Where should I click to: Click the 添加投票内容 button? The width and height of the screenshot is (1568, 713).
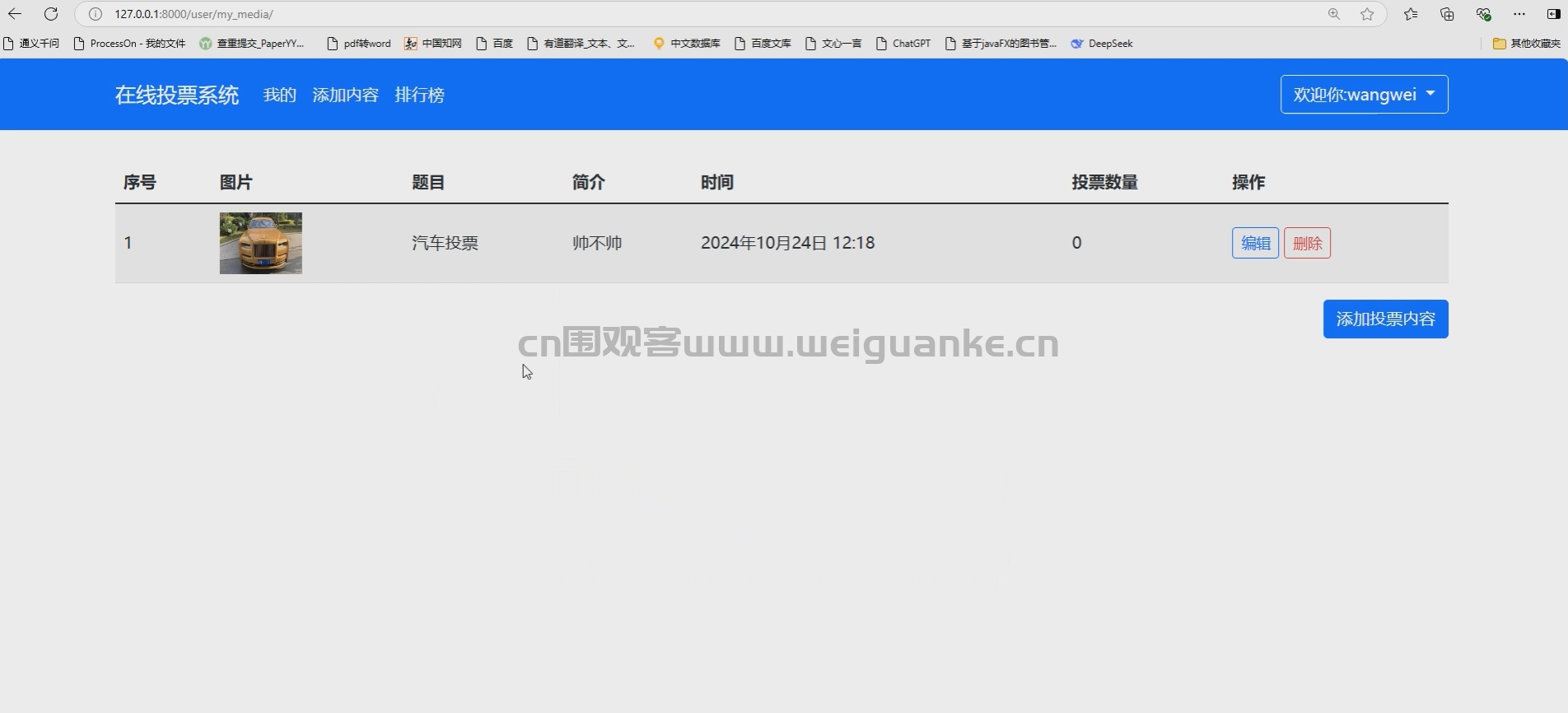(1385, 319)
